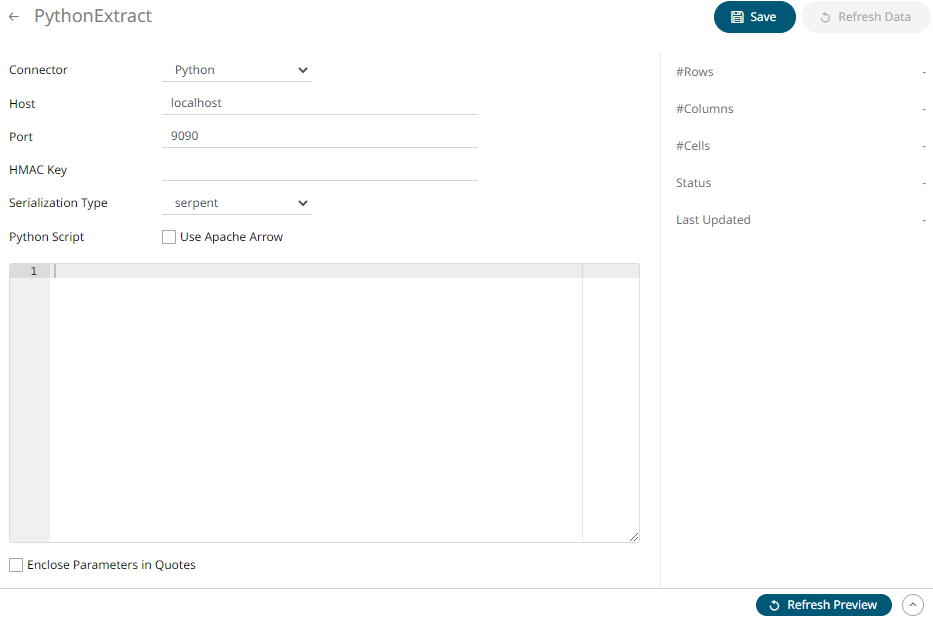
Task: Open the Connector dropdown showing Python
Action: coord(237,70)
